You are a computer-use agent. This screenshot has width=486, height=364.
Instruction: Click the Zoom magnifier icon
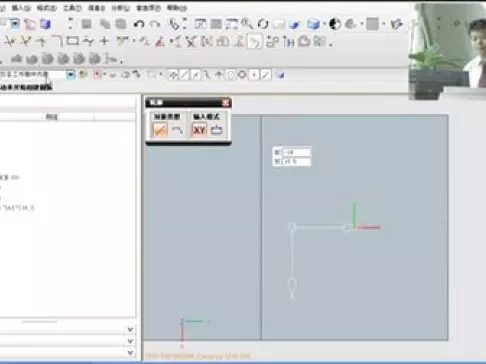point(247,24)
